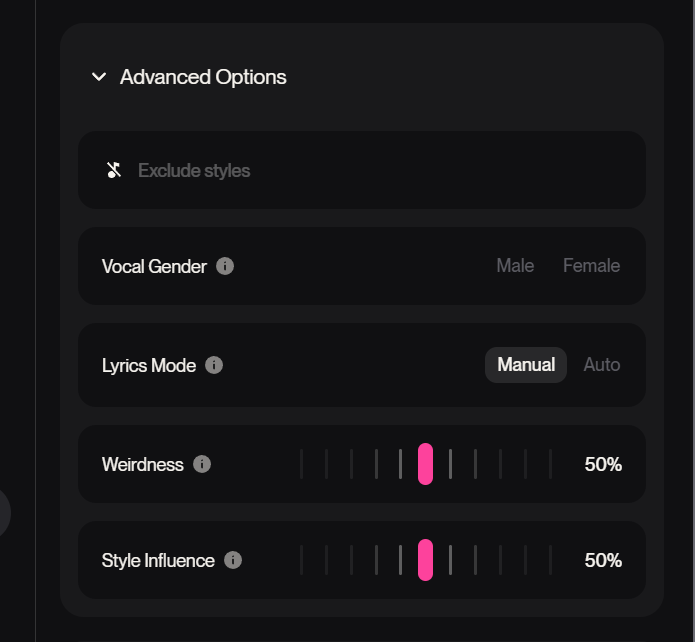Select Female vocal gender
Screen dimensions: 695x642
pyautogui.click(x=591, y=266)
